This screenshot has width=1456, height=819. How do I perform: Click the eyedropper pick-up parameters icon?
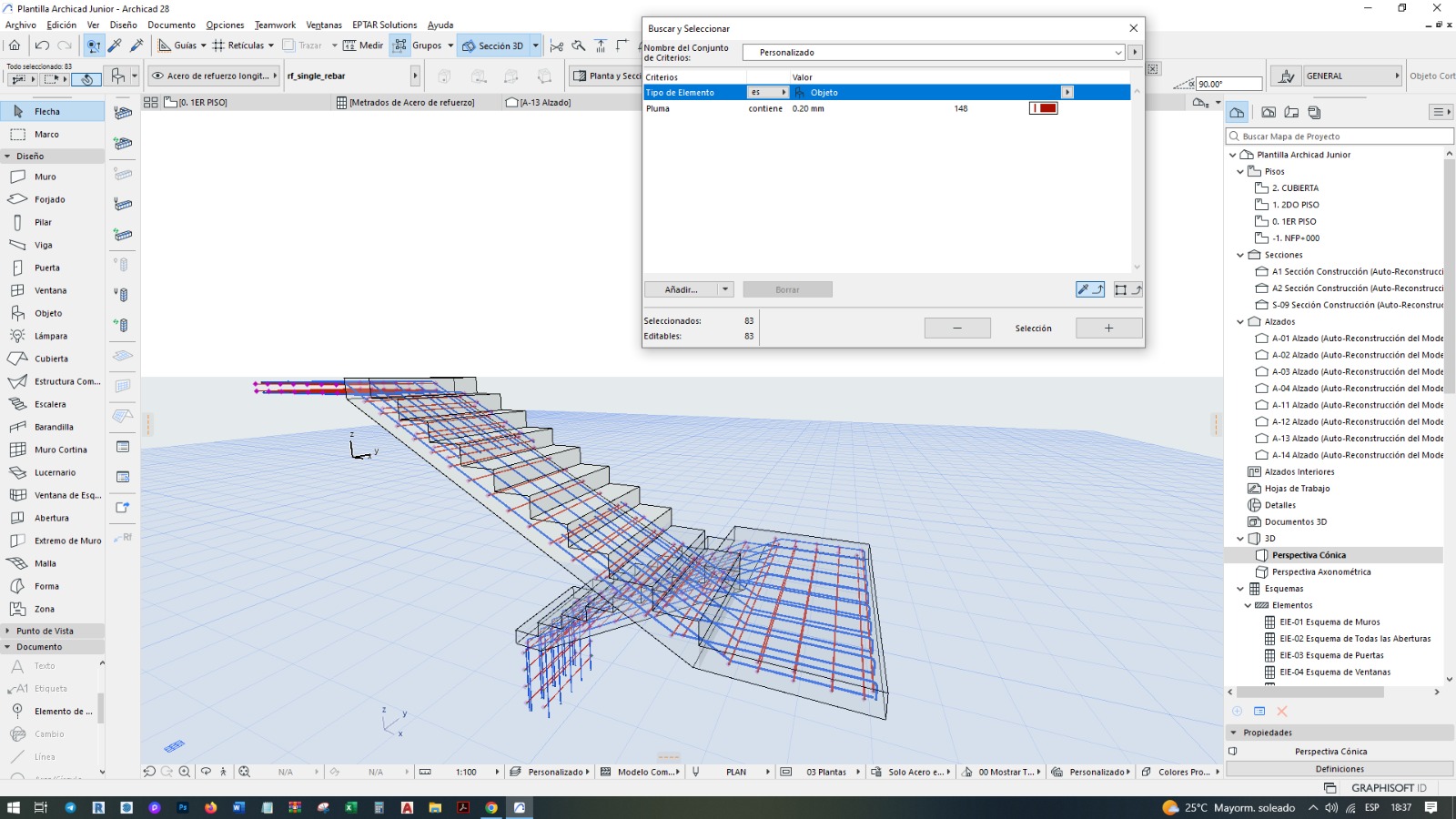115,45
